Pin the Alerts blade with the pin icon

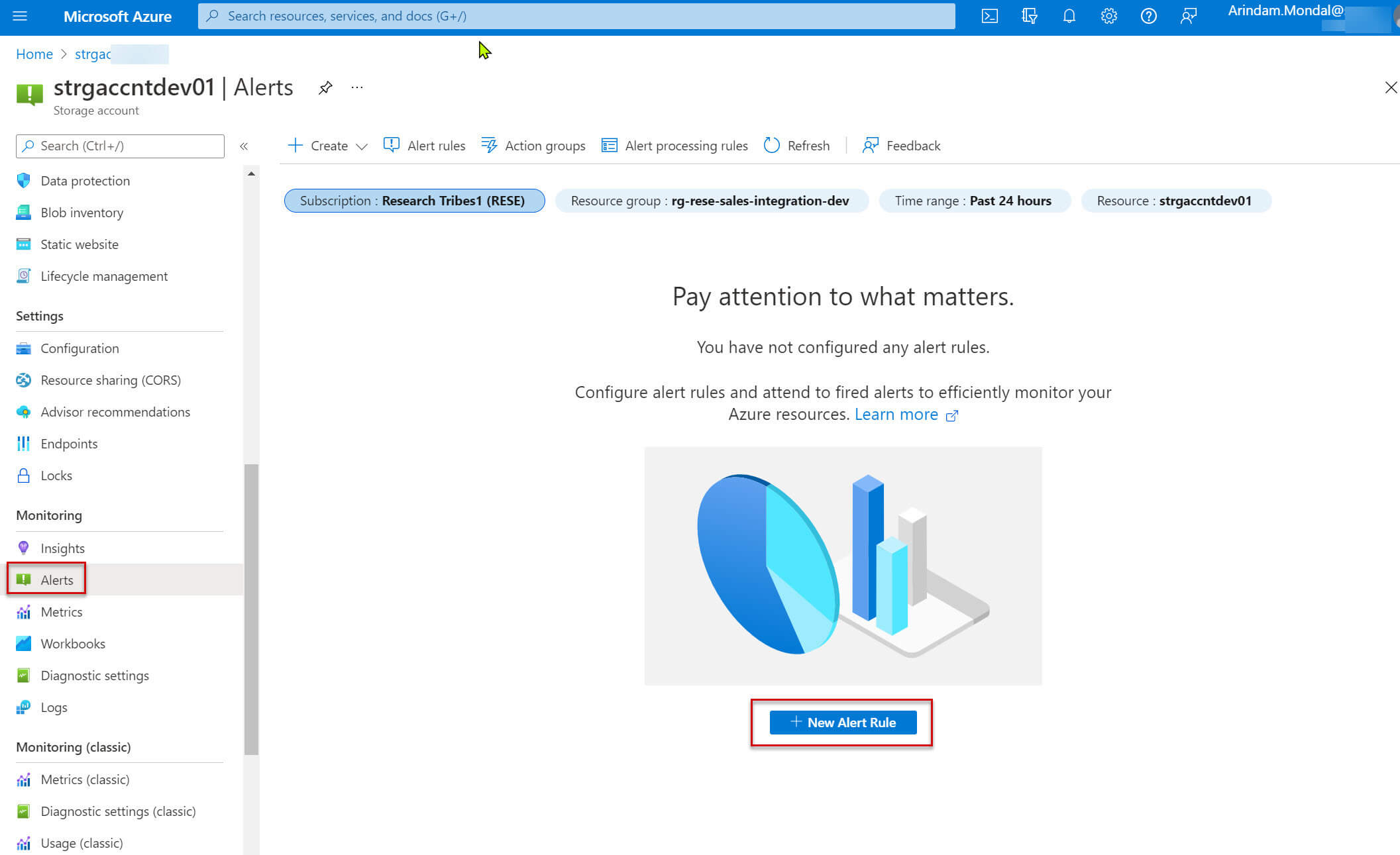point(325,87)
